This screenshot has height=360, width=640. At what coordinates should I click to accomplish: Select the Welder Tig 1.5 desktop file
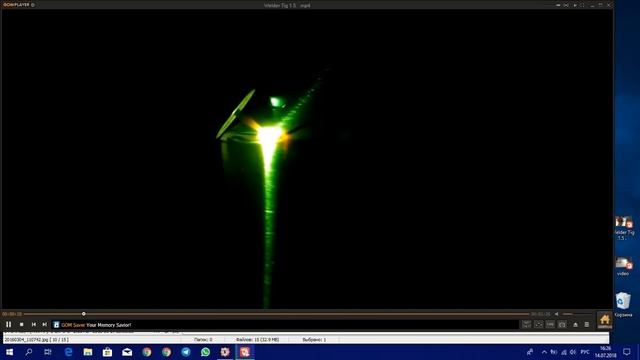point(623,228)
